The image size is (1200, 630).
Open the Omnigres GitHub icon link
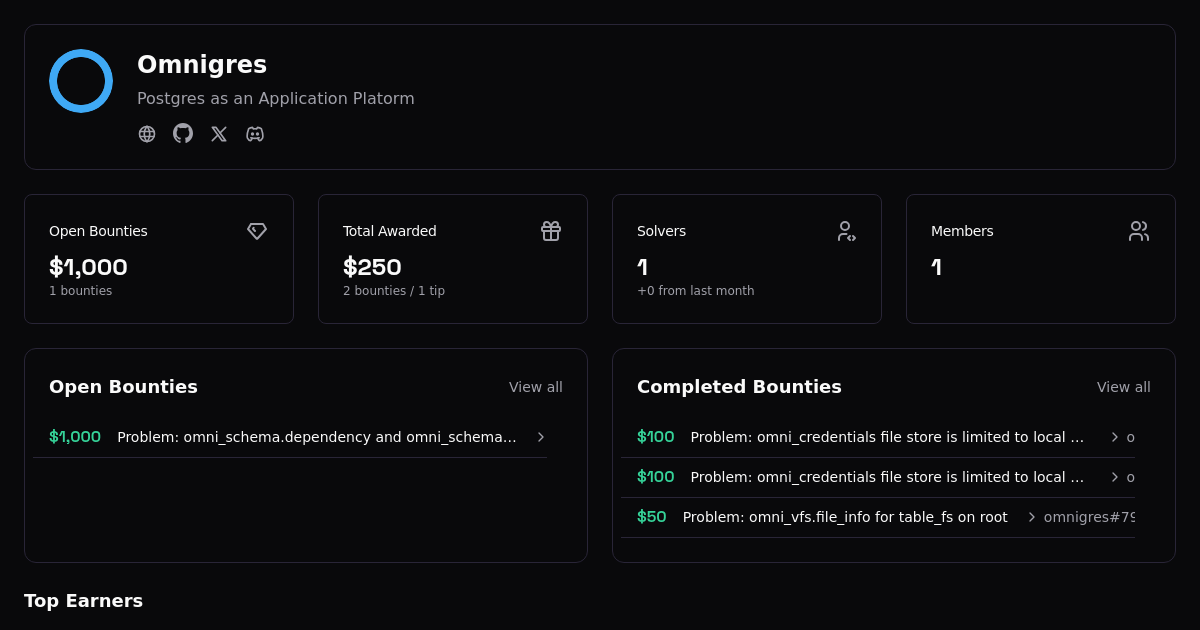click(x=183, y=133)
